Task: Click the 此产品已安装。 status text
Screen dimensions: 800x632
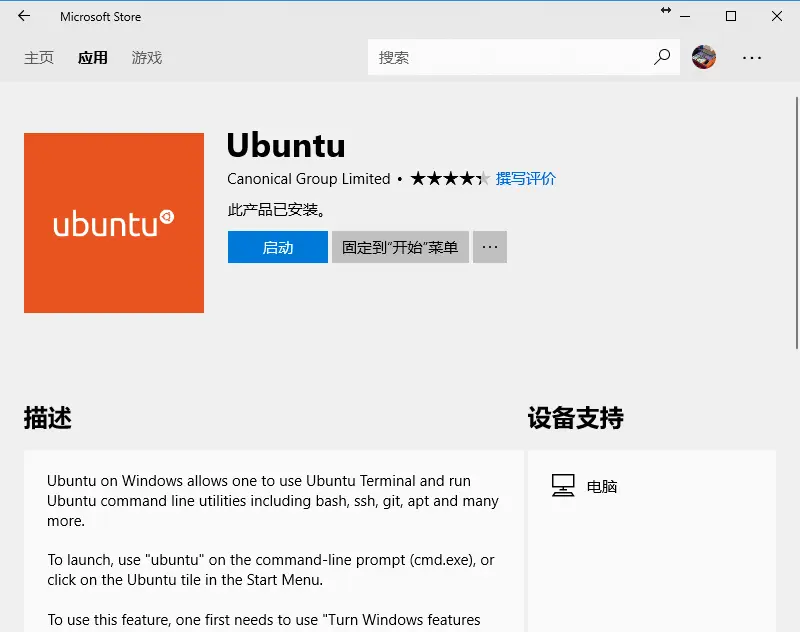Action: point(277,210)
